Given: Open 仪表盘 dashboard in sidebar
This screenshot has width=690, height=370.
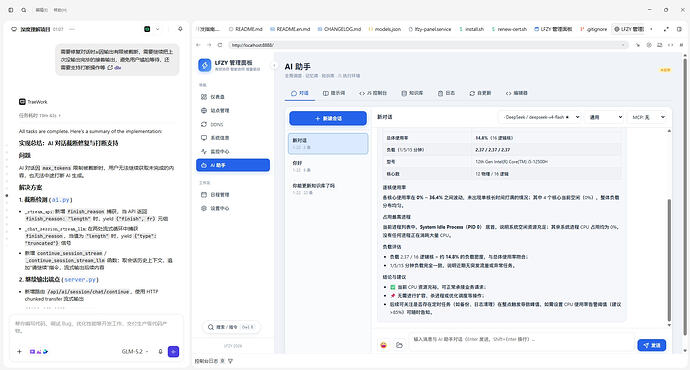Looking at the screenshot, I should click(x=233, y=97).
